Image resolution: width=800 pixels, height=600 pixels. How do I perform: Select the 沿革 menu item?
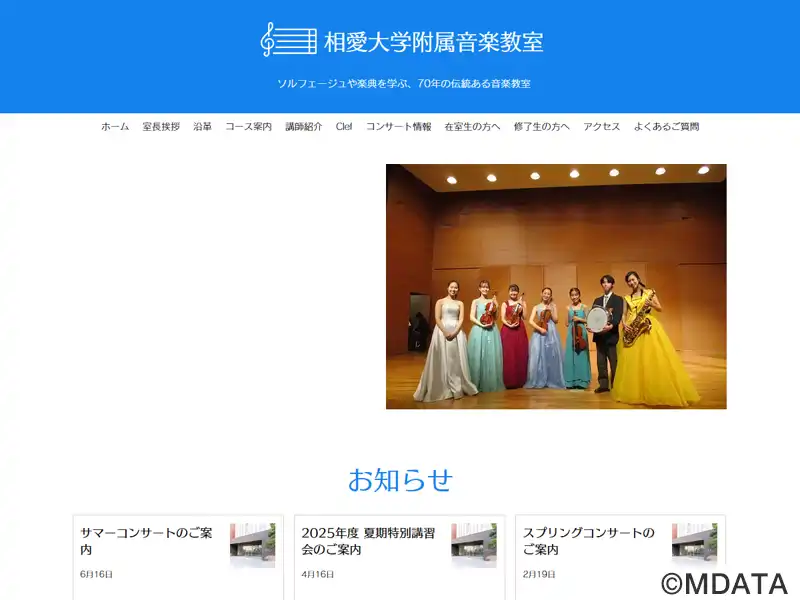click(x=203, y=127)
